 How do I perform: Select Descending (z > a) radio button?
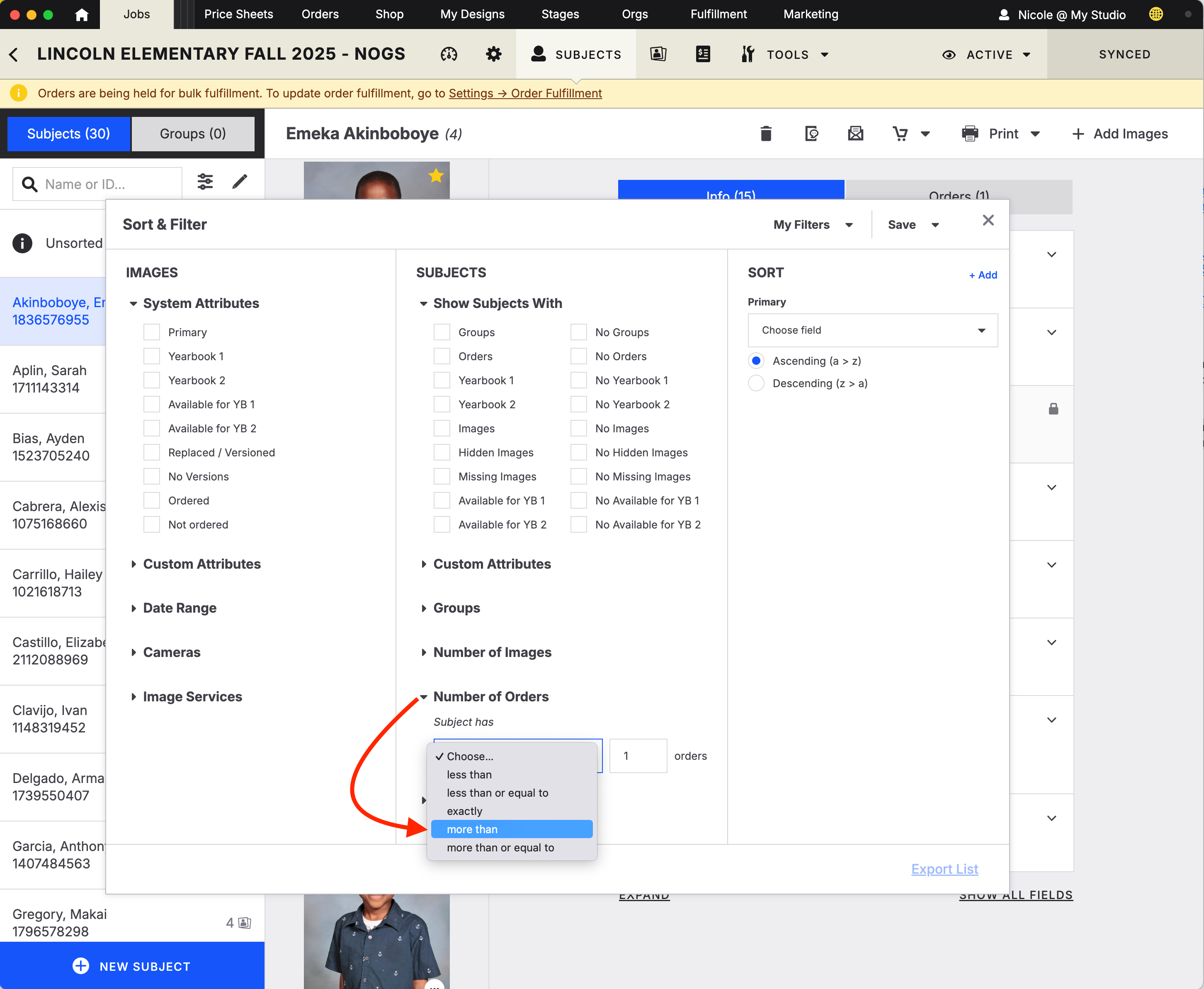pos(756,383)
